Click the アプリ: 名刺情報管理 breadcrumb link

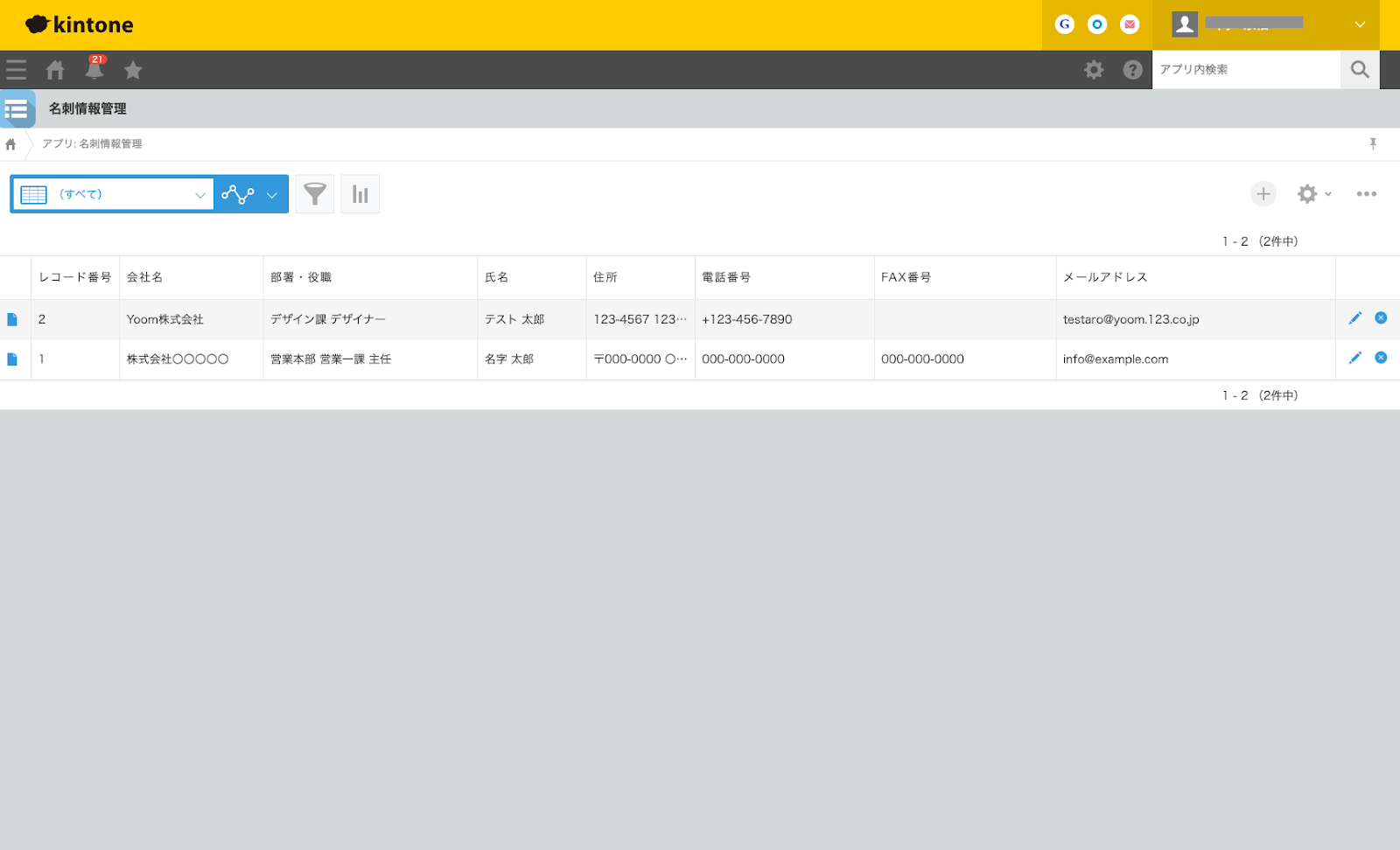92,144
